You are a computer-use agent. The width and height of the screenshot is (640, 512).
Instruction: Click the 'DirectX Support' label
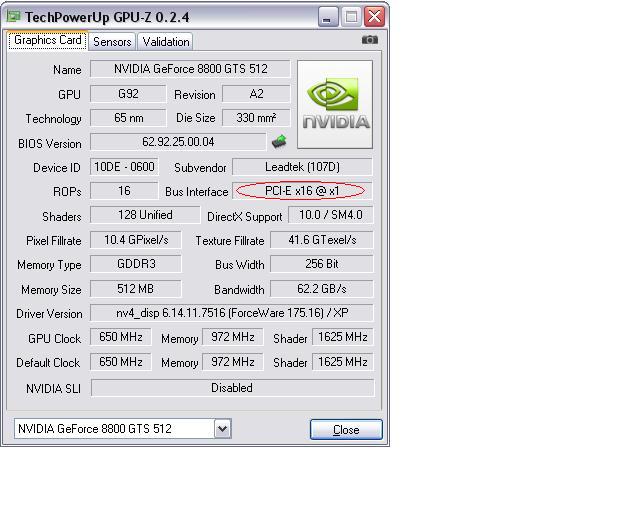244,216
